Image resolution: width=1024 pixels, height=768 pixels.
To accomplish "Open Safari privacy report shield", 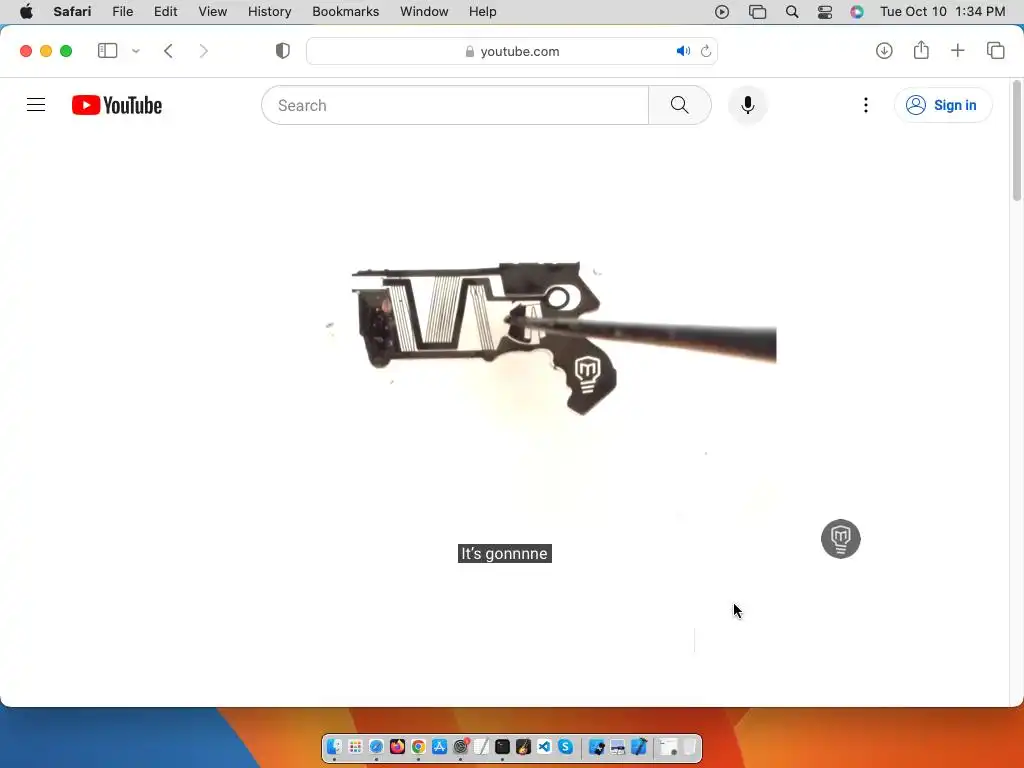I will click(283, 51).
